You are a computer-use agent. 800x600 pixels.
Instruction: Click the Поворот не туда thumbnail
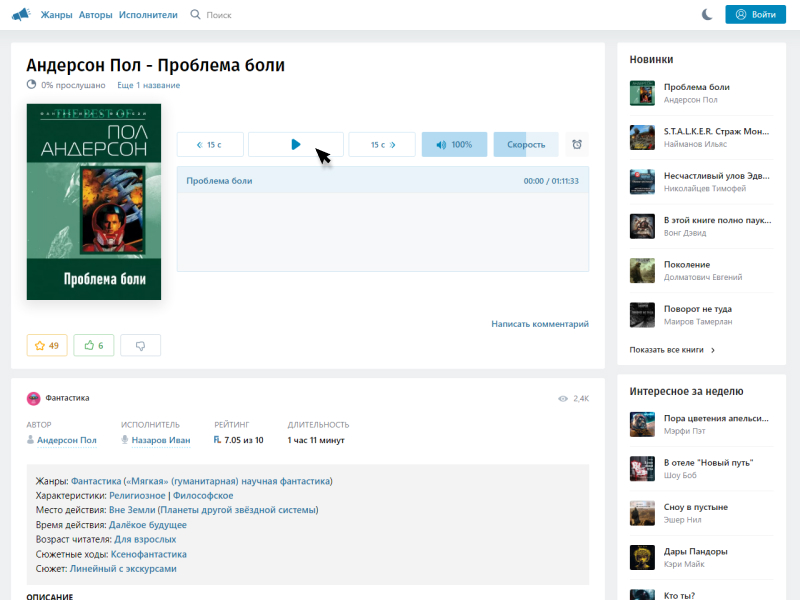pyautogui.click(x=642, y=315)
